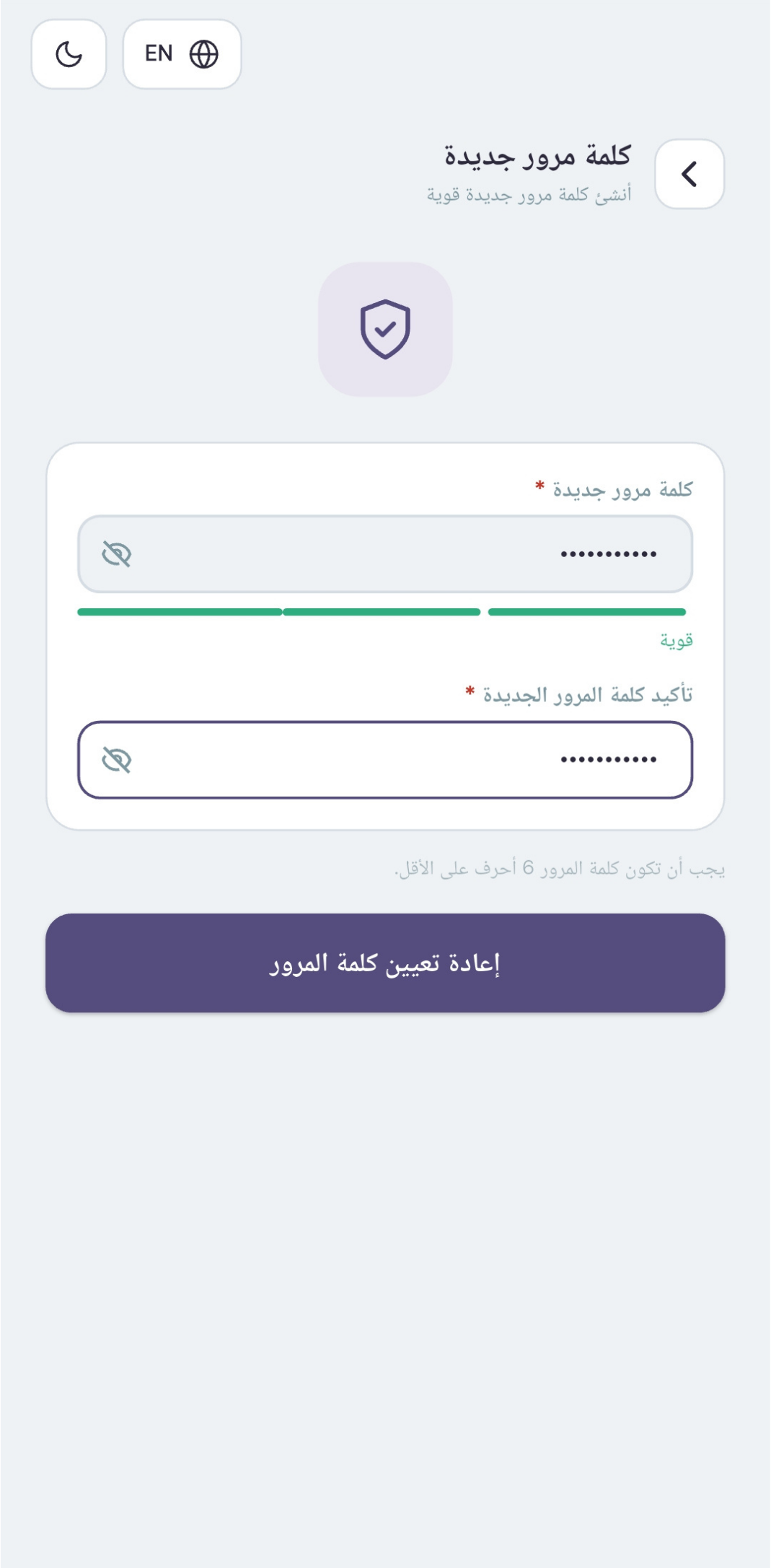Click the shield checkmark icon
The width and height of the screenshot is (771, 1568).
pos(385,329)
